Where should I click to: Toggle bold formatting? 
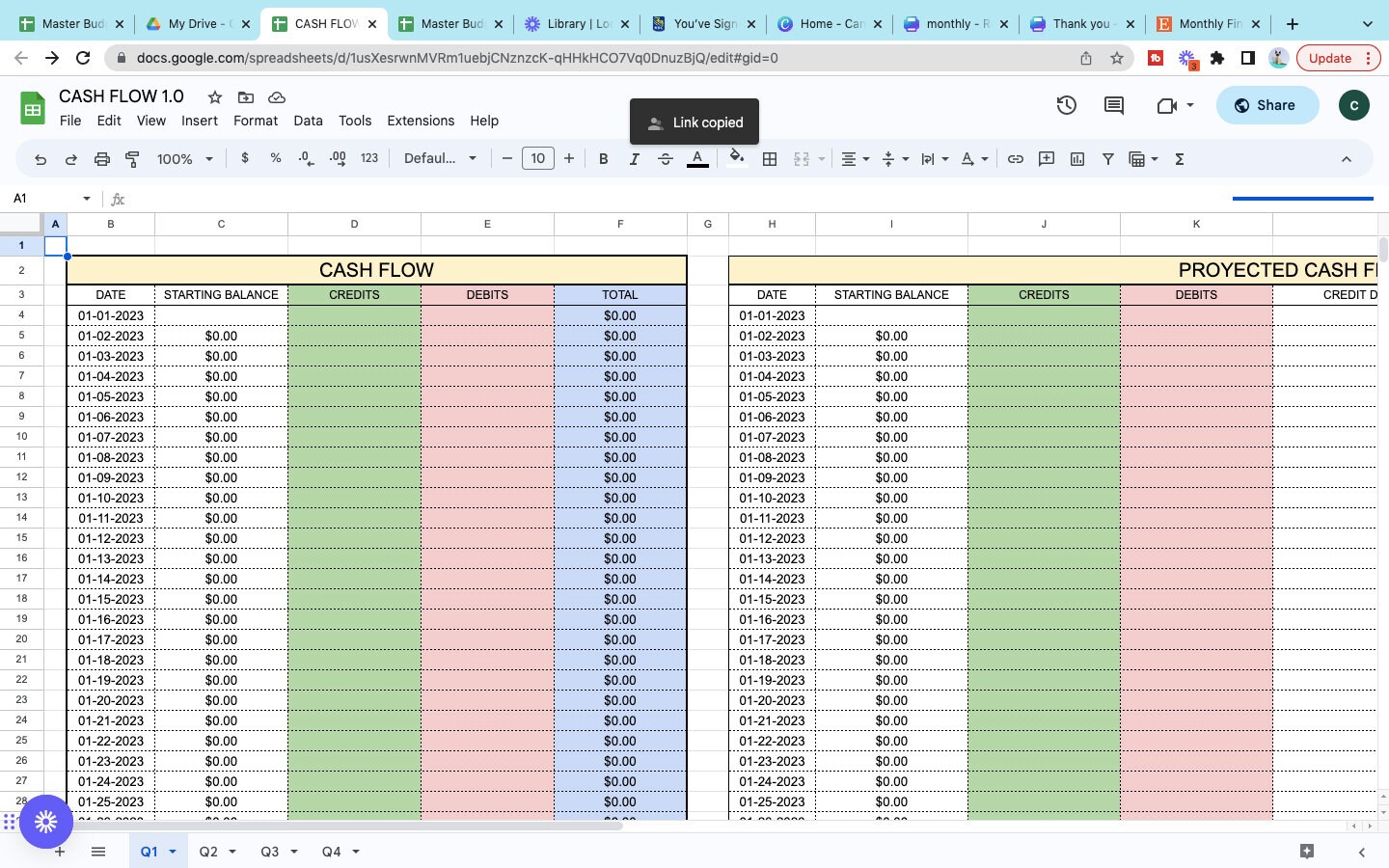(603, 158)
